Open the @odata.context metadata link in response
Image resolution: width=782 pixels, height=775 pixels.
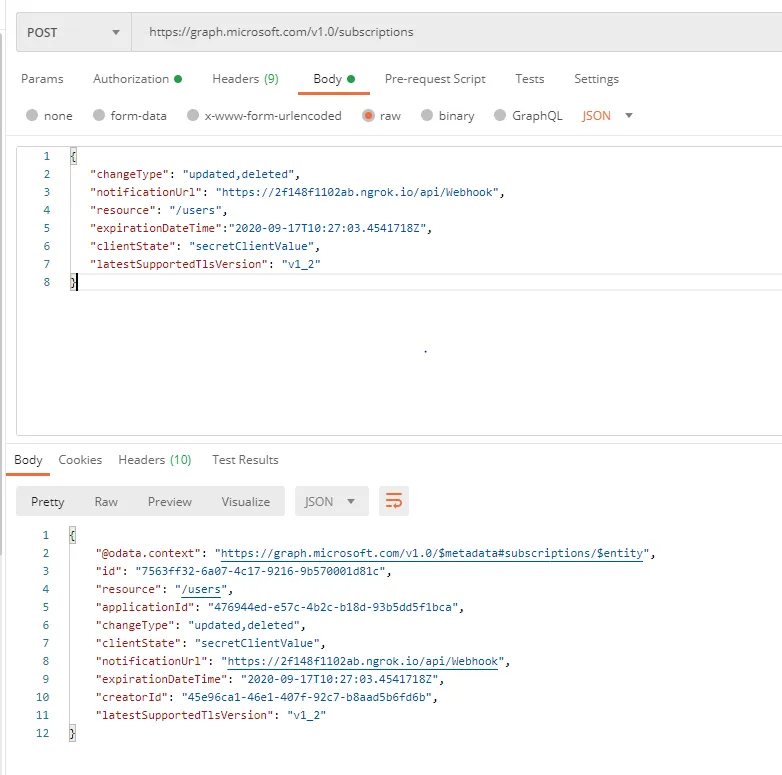(434, 553)
